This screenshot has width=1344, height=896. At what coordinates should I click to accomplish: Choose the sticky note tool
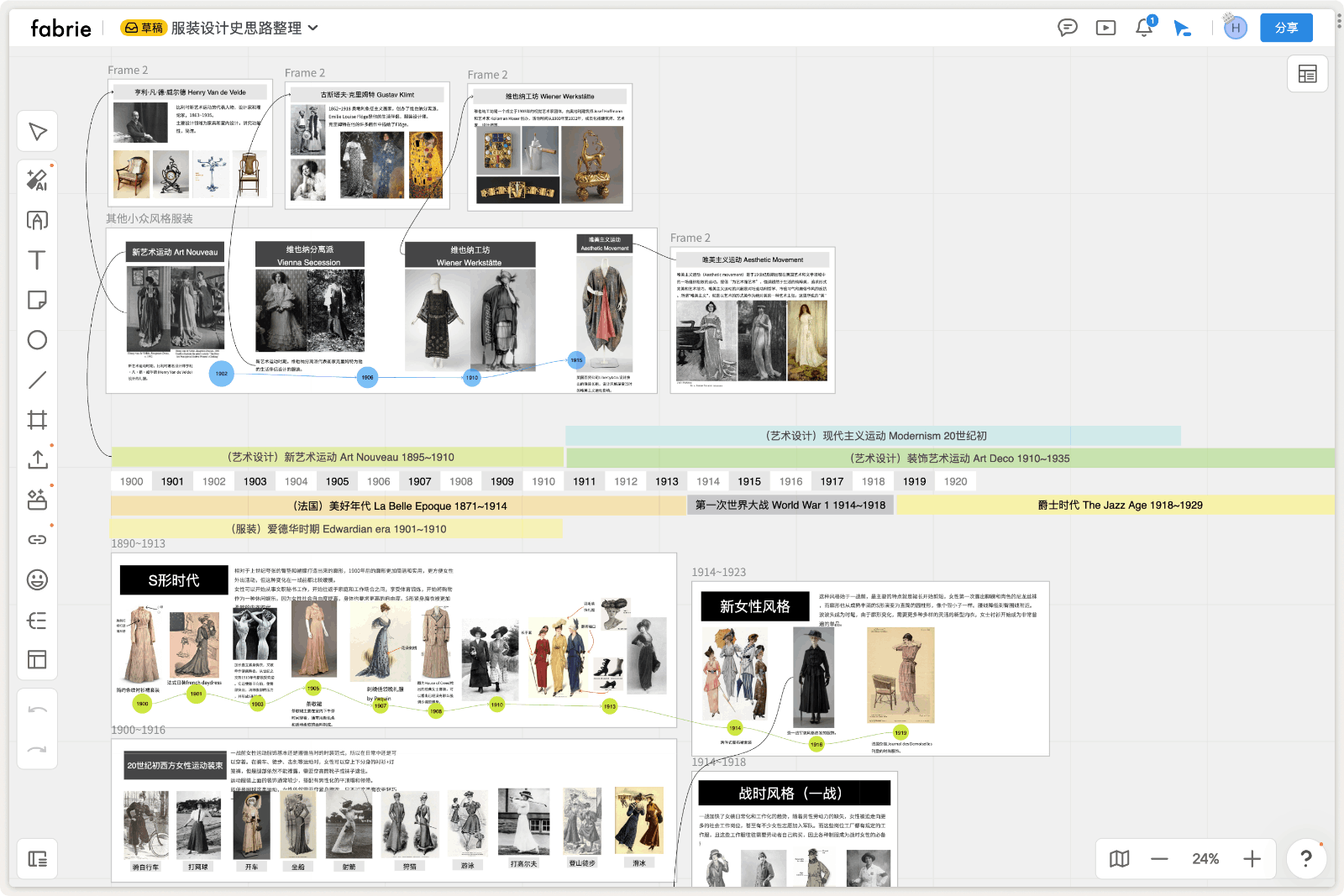pos(37,300)
